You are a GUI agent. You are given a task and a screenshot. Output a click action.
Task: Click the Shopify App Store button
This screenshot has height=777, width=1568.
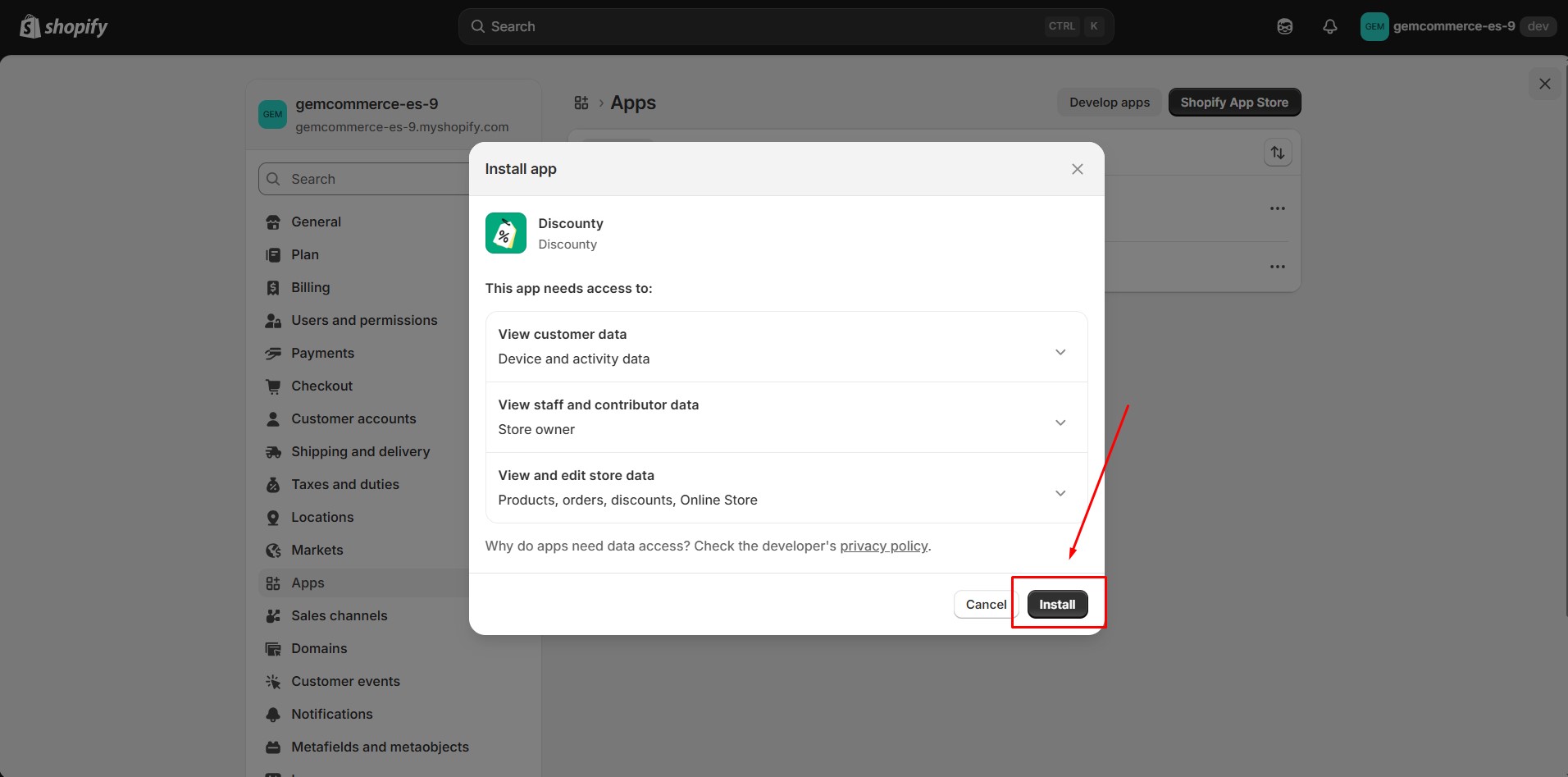[1233, 102]
